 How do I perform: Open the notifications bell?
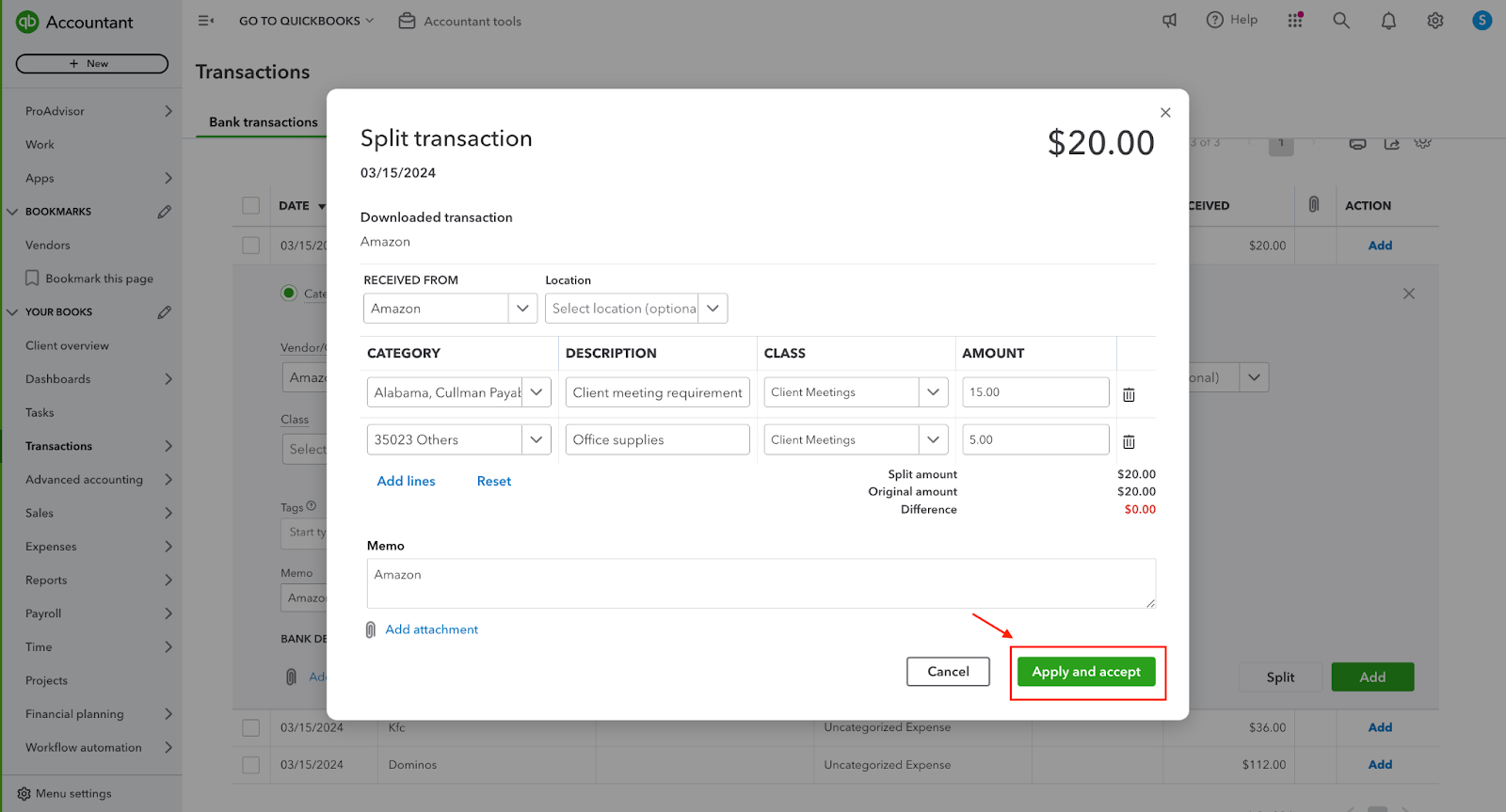[x=1388, y=20]
